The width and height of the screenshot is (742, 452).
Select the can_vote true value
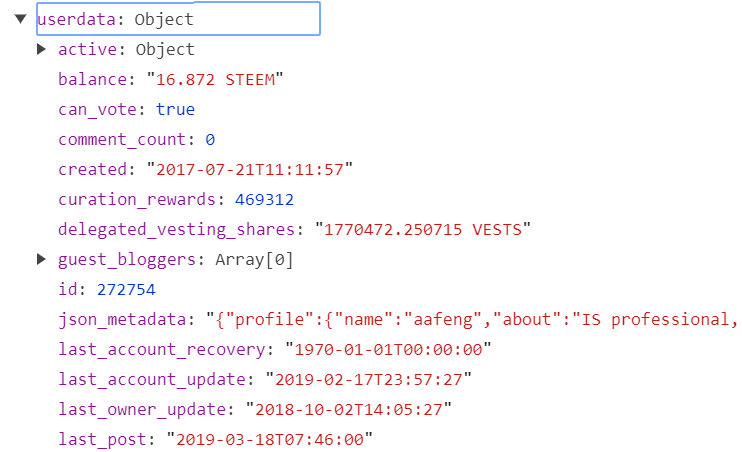point(175,109)
